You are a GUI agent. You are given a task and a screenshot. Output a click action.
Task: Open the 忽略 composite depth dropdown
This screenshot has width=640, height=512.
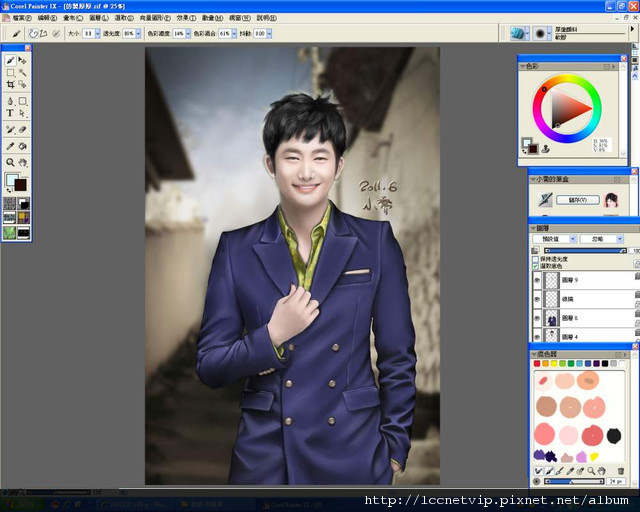(x=620, y=239)
